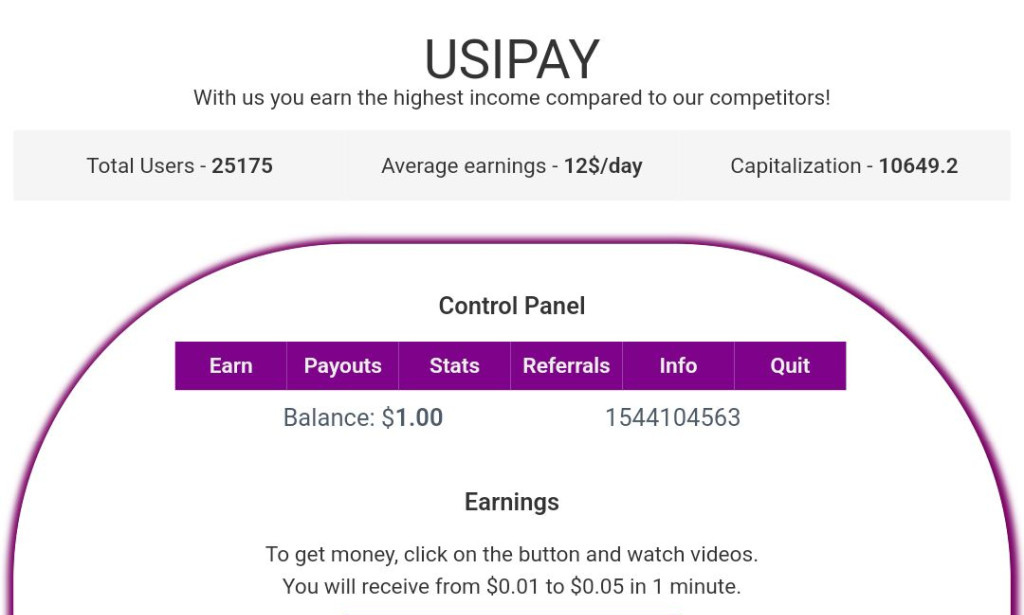
Task: Open the Referrals tab
Action: (566, 365)
